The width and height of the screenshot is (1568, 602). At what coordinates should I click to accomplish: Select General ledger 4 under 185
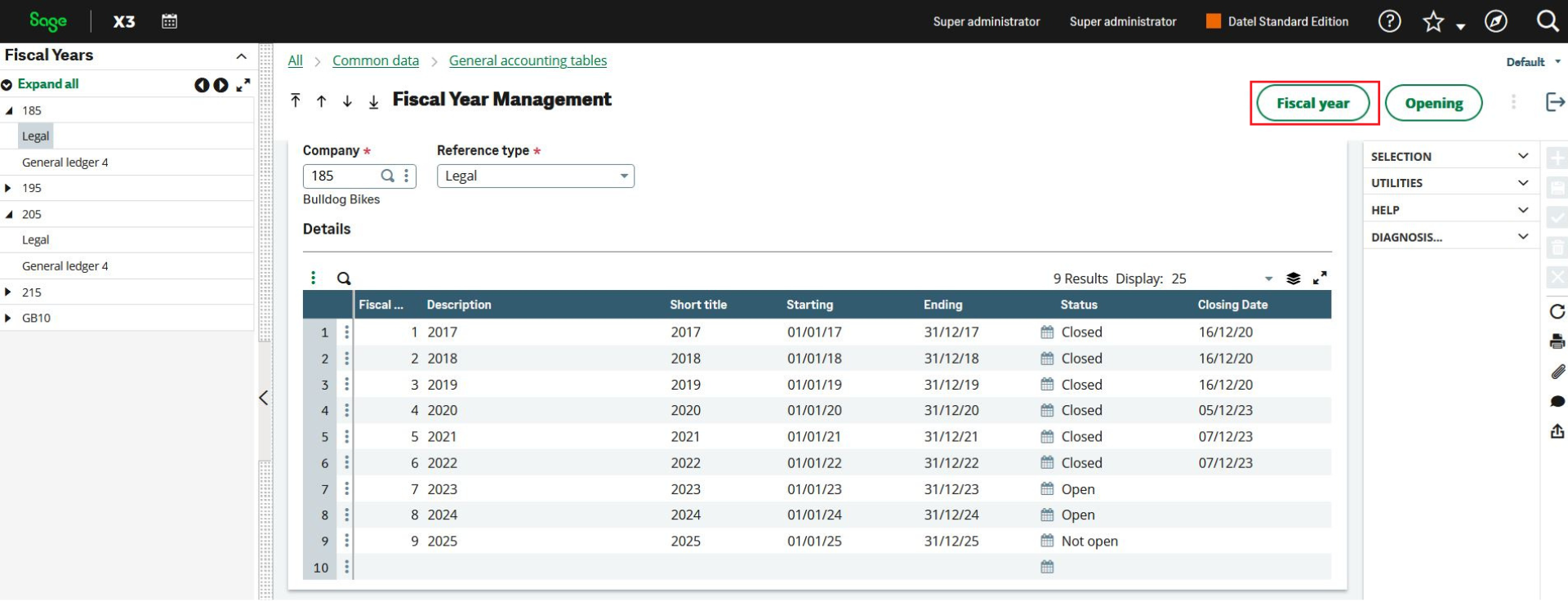click(65, 163)
